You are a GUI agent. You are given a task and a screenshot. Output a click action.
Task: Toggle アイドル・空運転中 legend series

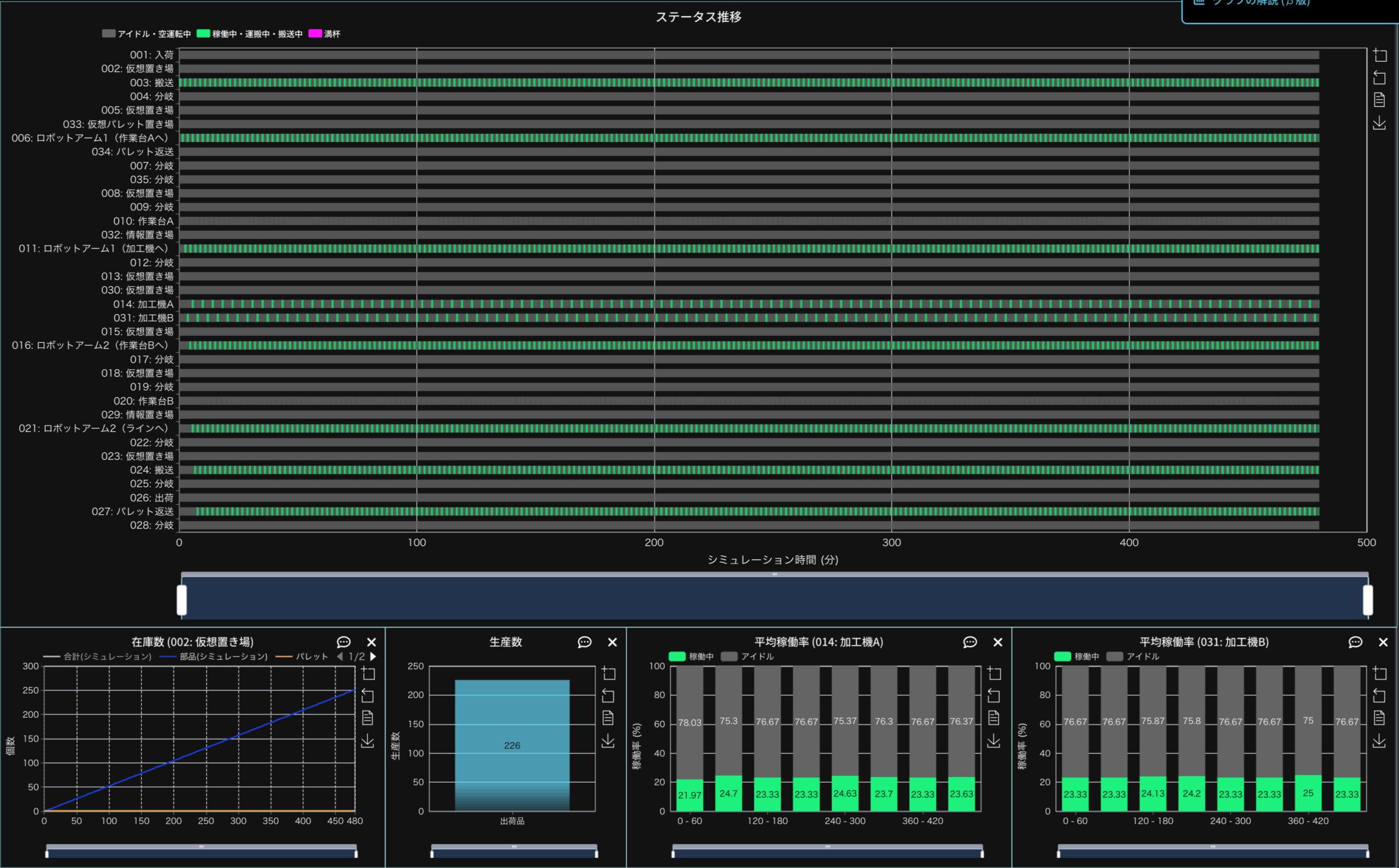(x=146, y=34)
